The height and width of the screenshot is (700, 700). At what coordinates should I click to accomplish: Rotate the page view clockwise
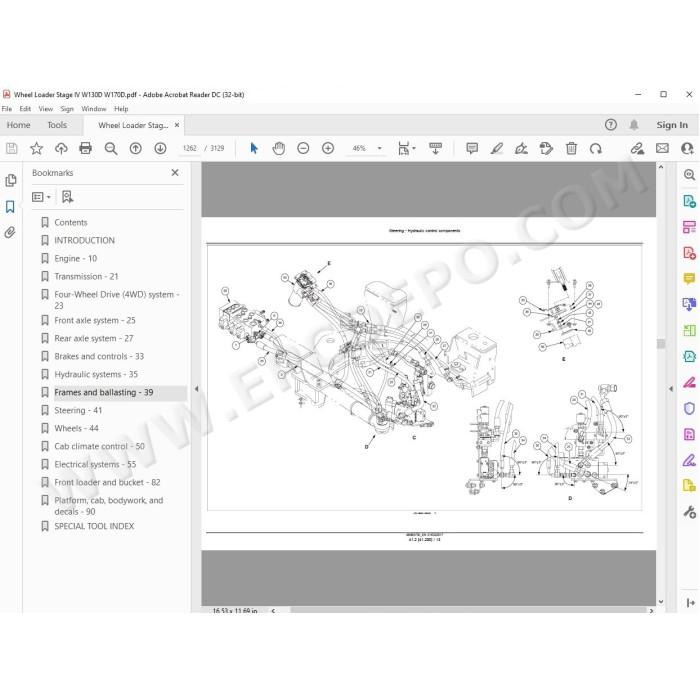596,148
